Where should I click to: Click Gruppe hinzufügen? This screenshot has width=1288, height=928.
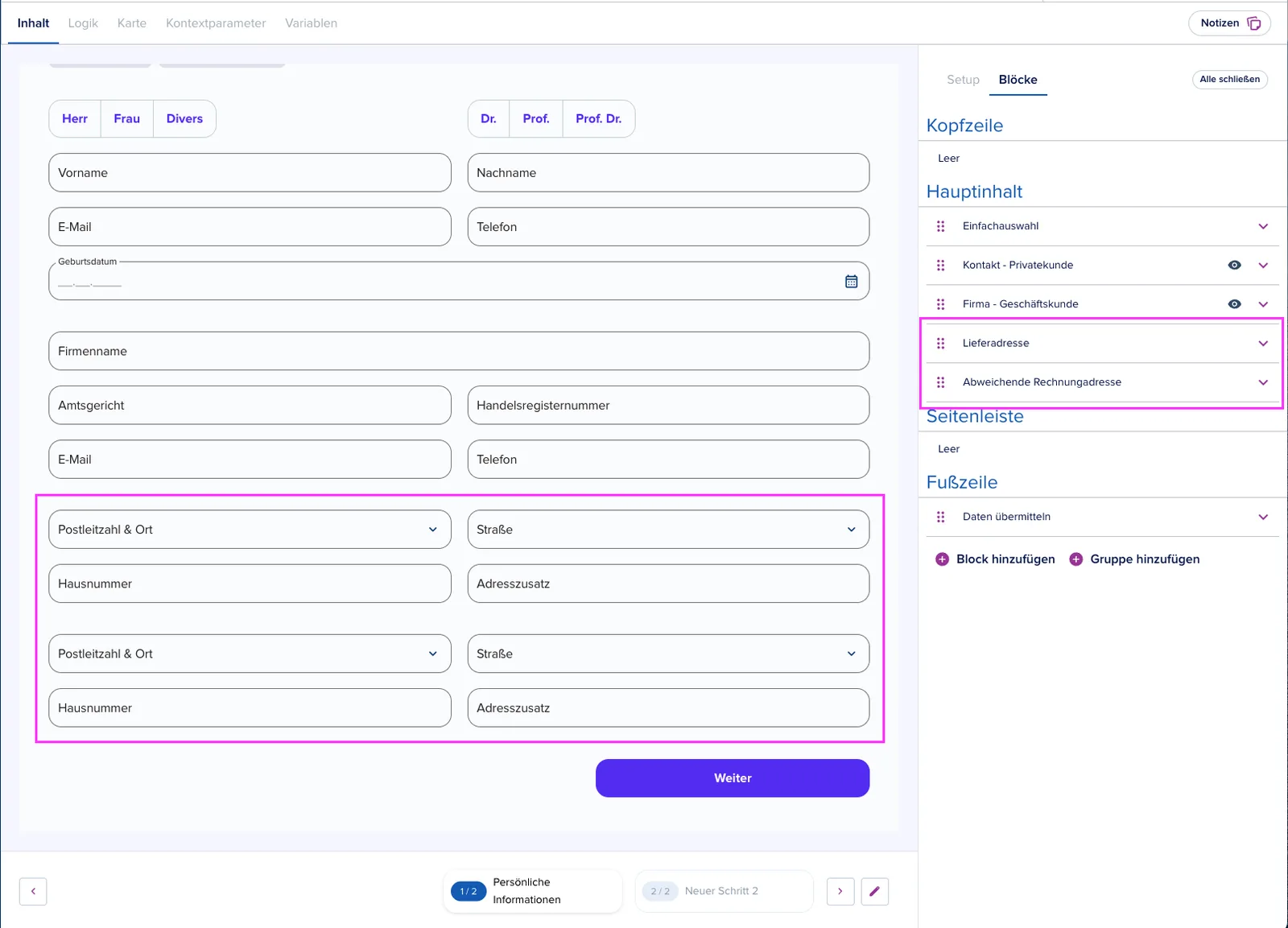click(1134, 559)
